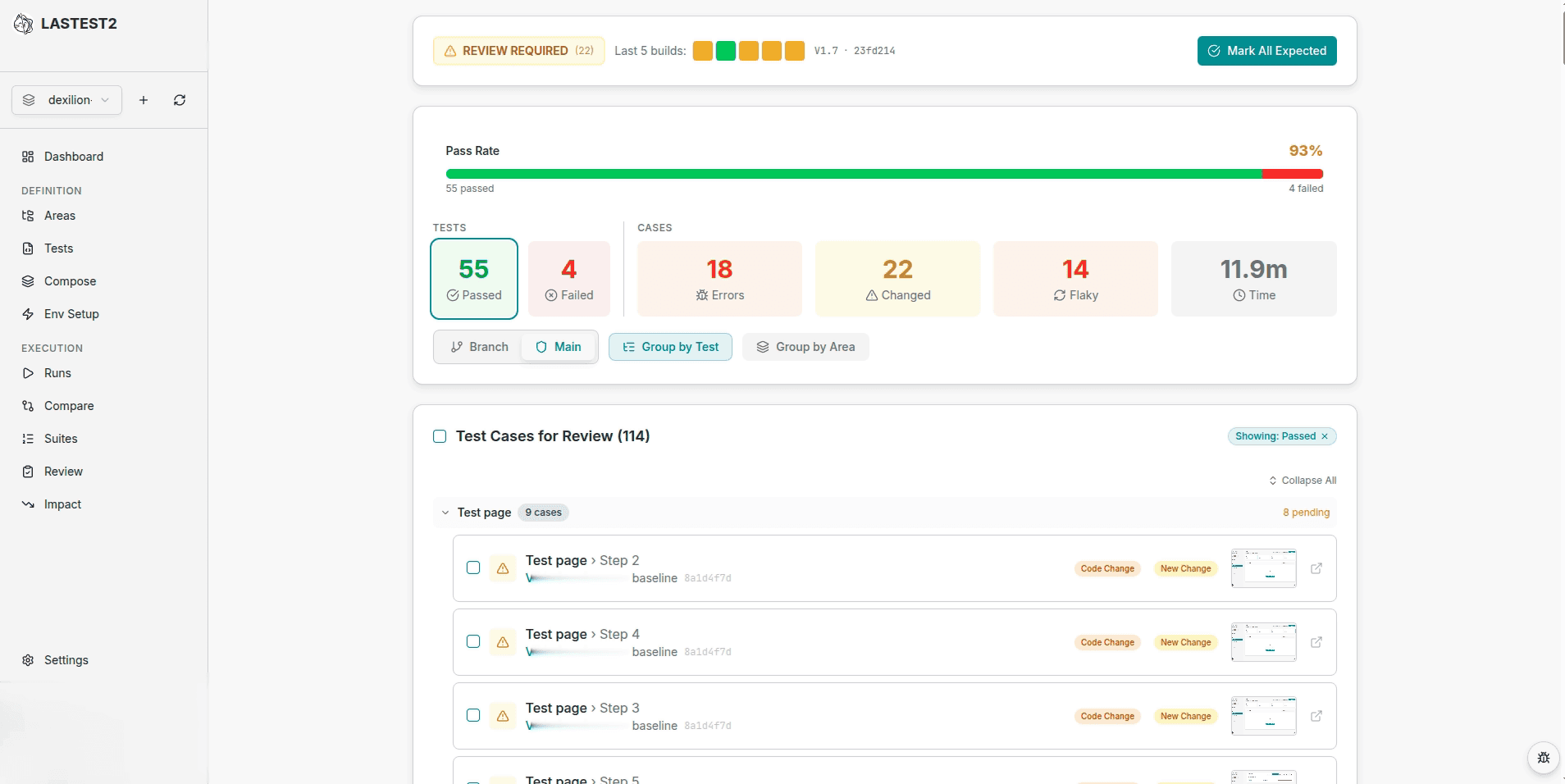Viewport: 1565px width, 784px height.
Task: Open the dexilion repository dropdown
Action: click(x=67, y=100)
